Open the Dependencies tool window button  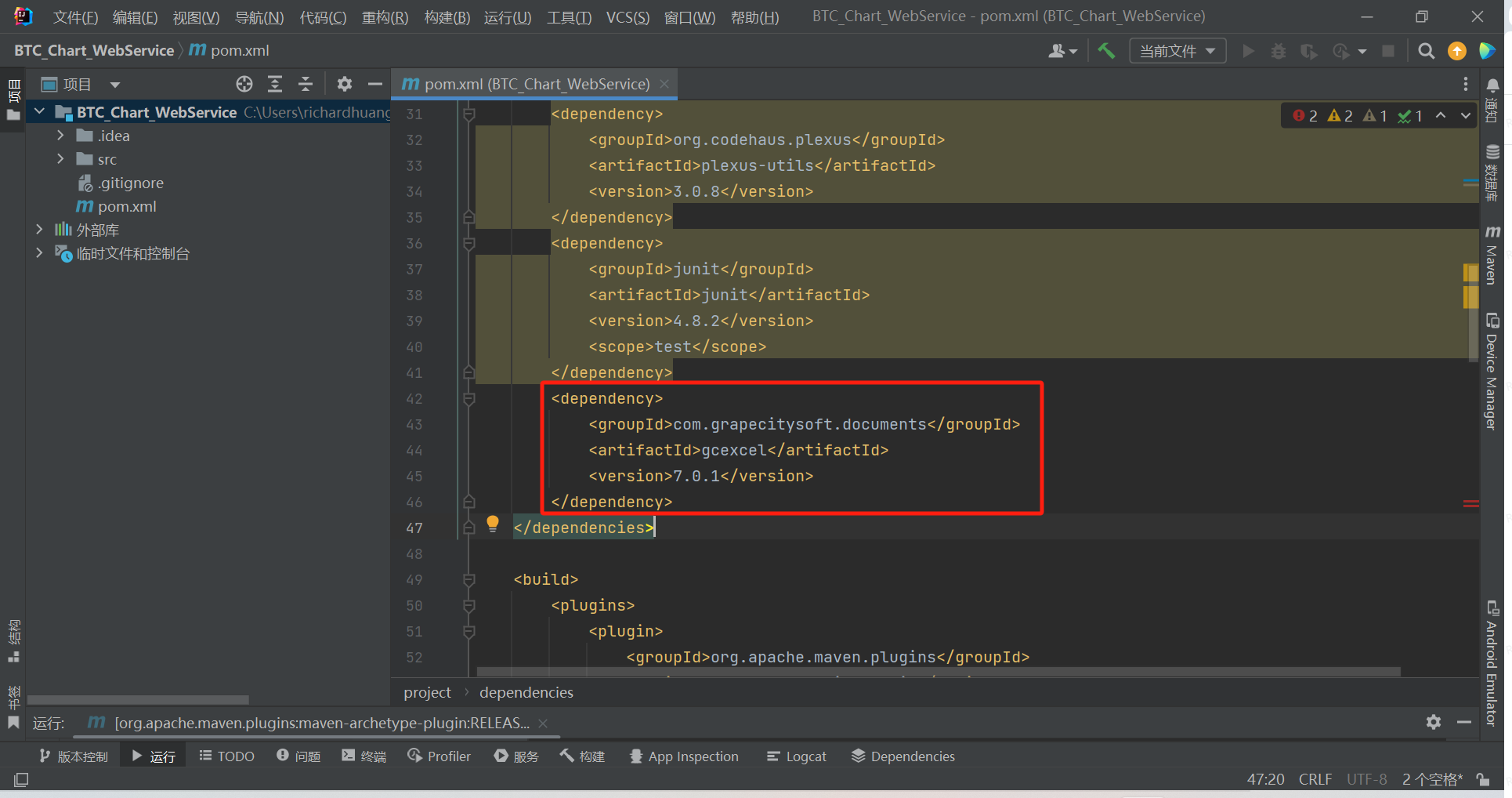(x=903, y=756)
